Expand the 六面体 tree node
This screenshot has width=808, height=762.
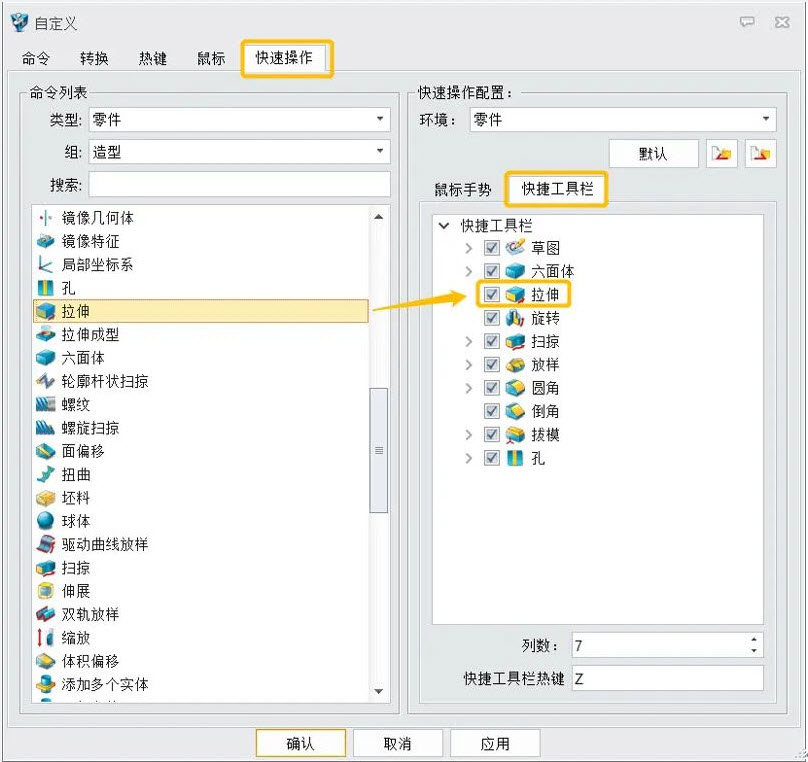pos(468,272)
